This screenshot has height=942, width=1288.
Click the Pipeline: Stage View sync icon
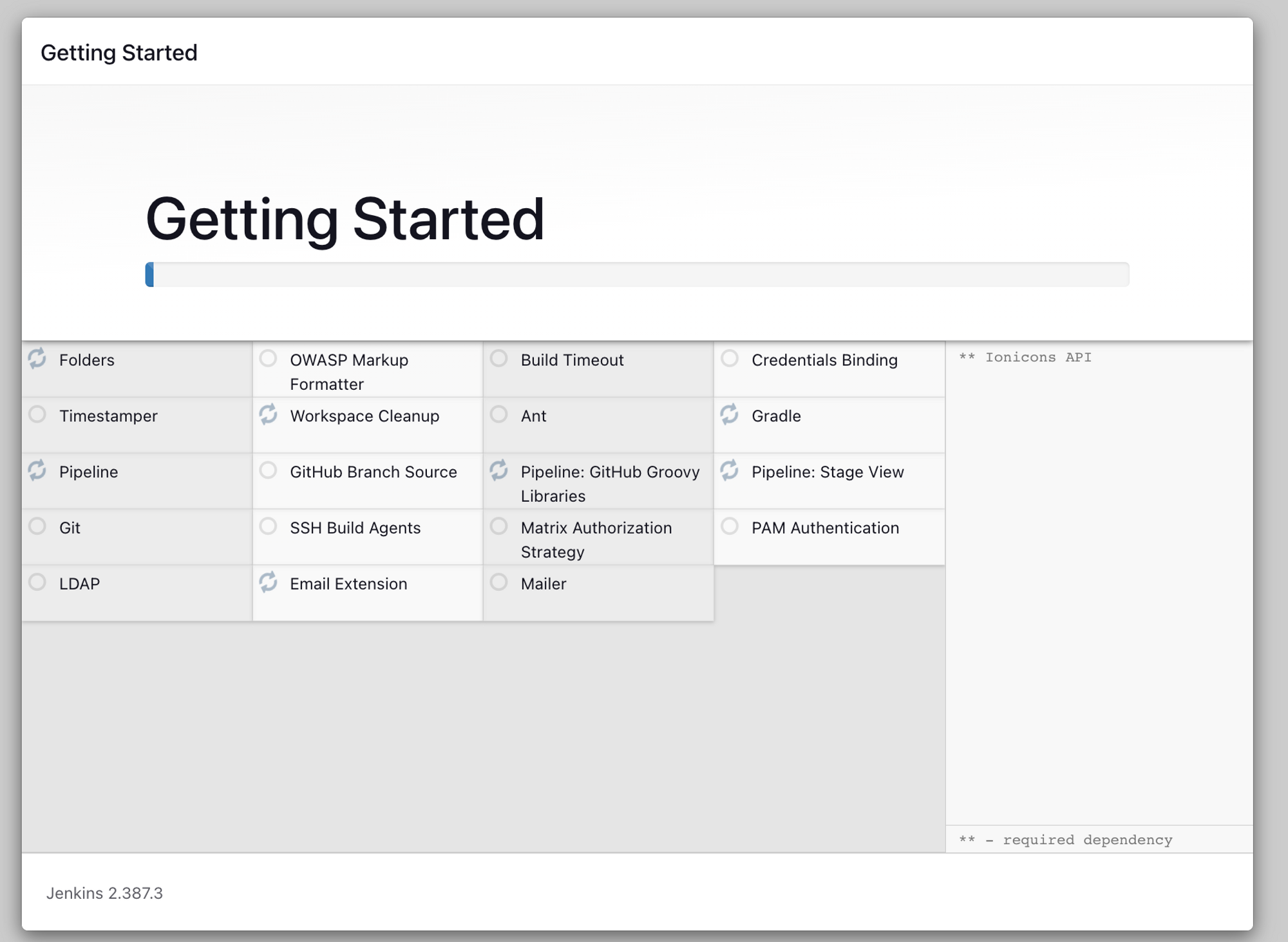pos(729,470)
